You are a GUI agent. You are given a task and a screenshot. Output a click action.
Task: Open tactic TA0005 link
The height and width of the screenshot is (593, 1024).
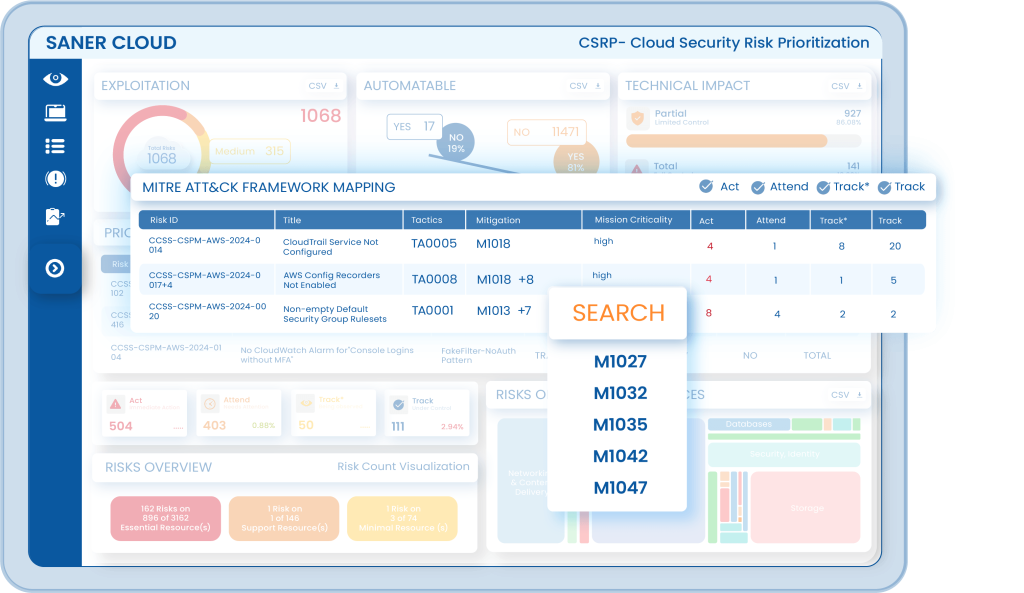(x=434, y=243)
